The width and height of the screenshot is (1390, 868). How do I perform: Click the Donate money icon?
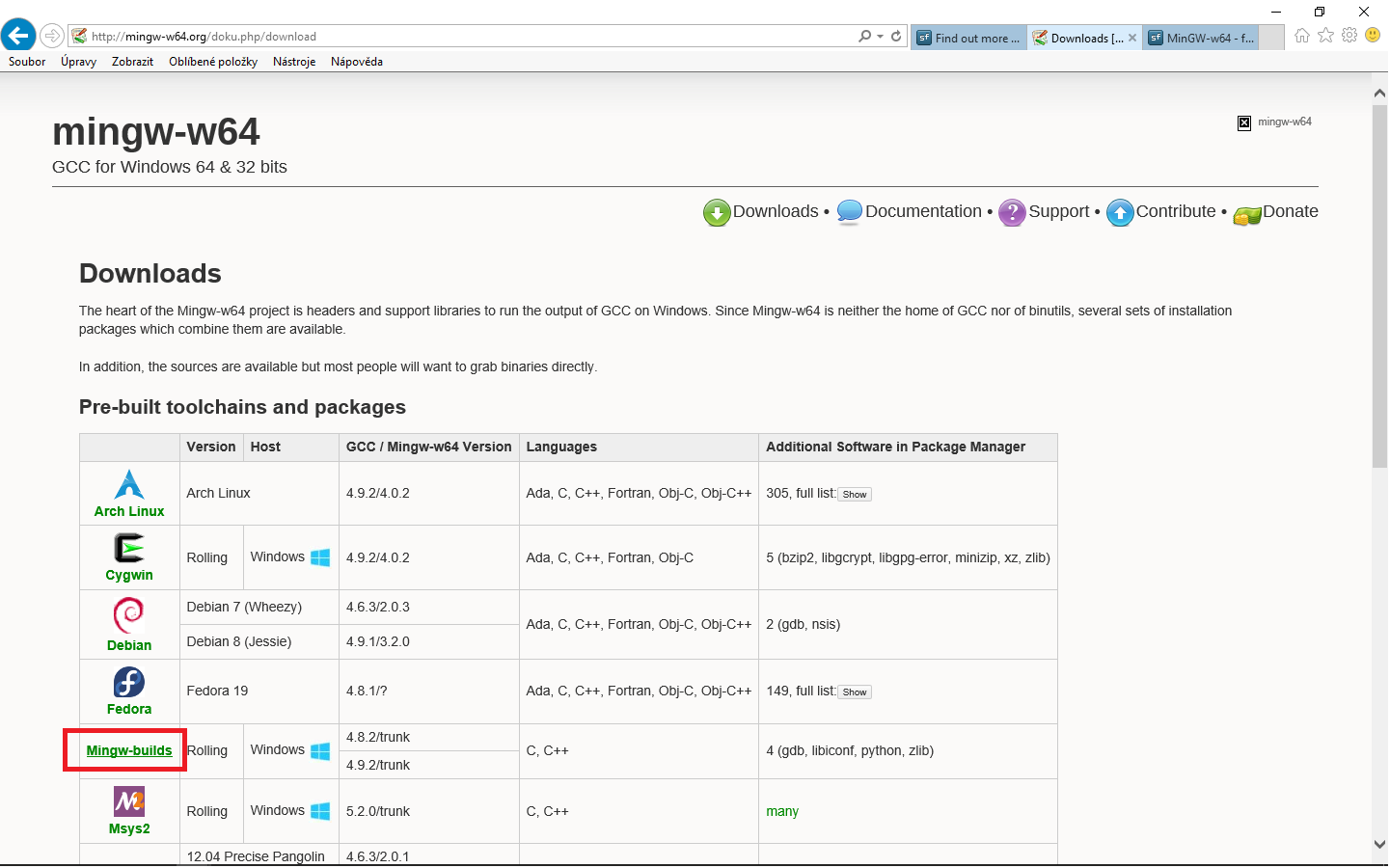[1246, 214]
